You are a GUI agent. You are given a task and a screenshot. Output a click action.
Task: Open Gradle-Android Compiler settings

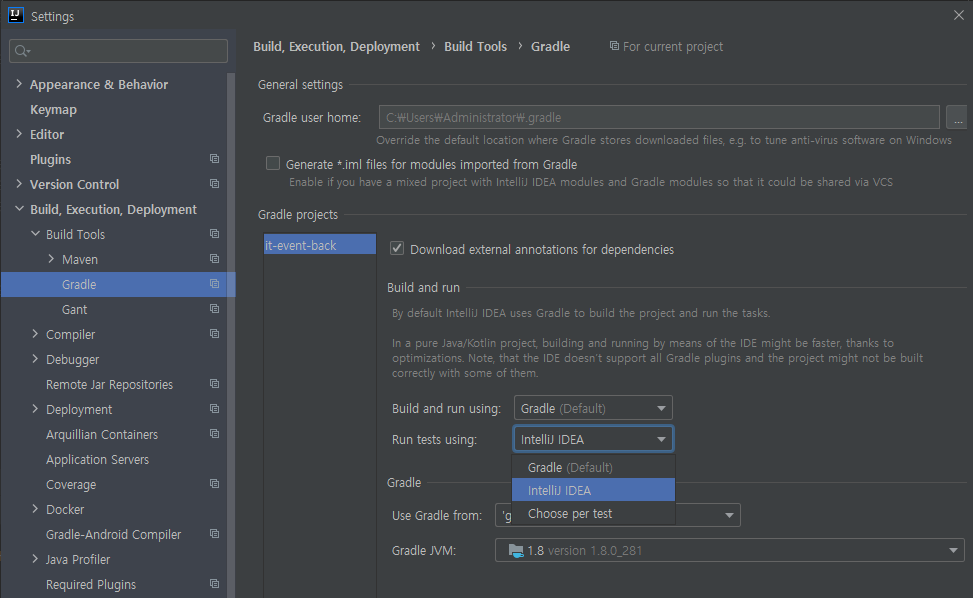pos(114,534)
